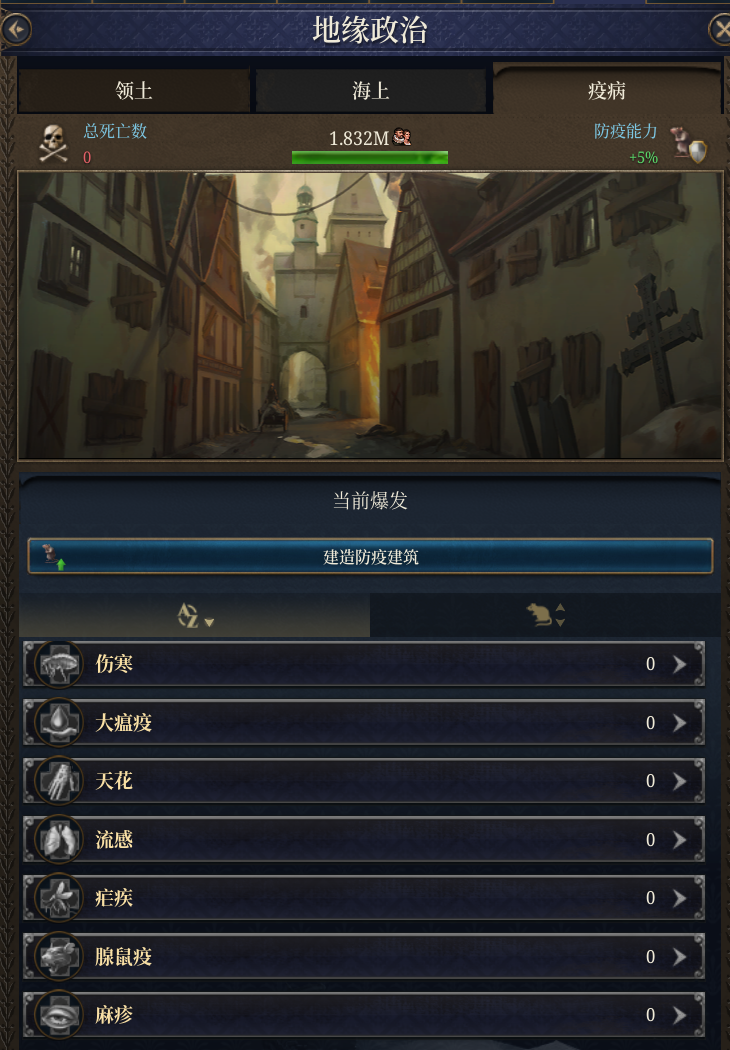
Task: Click the 建造防疫建筑 button
Action: (x=370, y=556)
